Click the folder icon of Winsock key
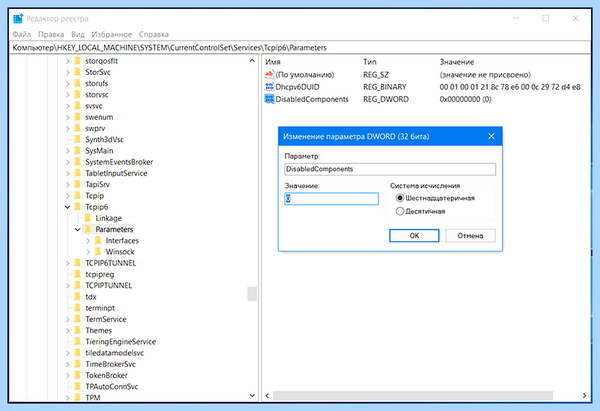The image size is (600, 411). (98, 252)
